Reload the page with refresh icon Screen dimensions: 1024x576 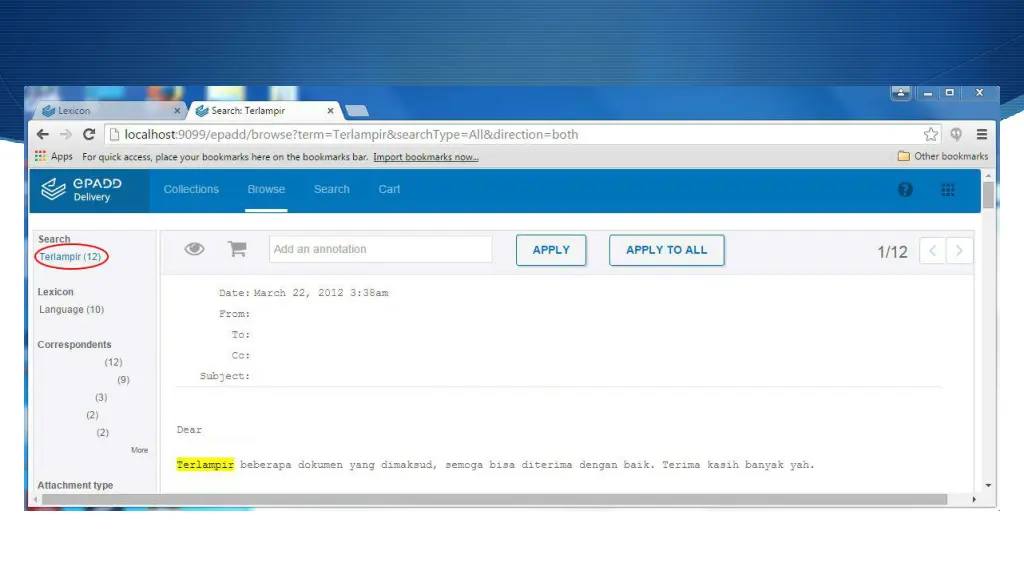click(x=89, y=134)
